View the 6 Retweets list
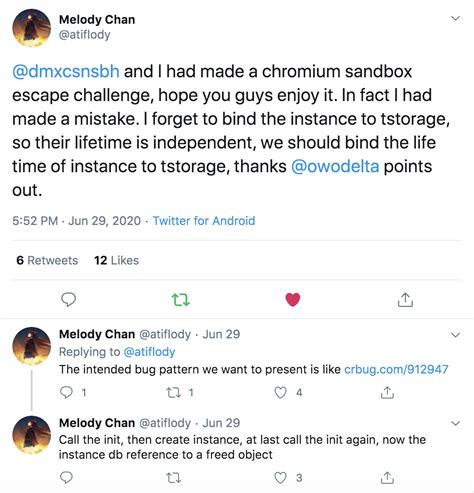The height and width of the screenshot is (493, 474). pos(47,260)
